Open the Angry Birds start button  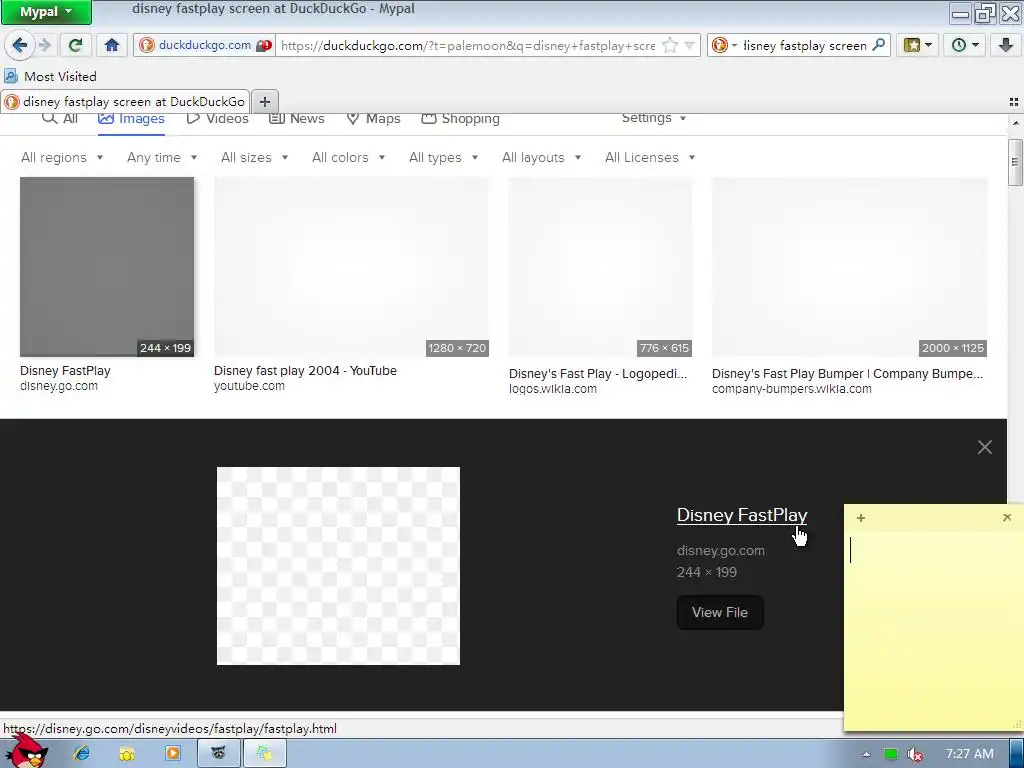[x=25, y=751]
